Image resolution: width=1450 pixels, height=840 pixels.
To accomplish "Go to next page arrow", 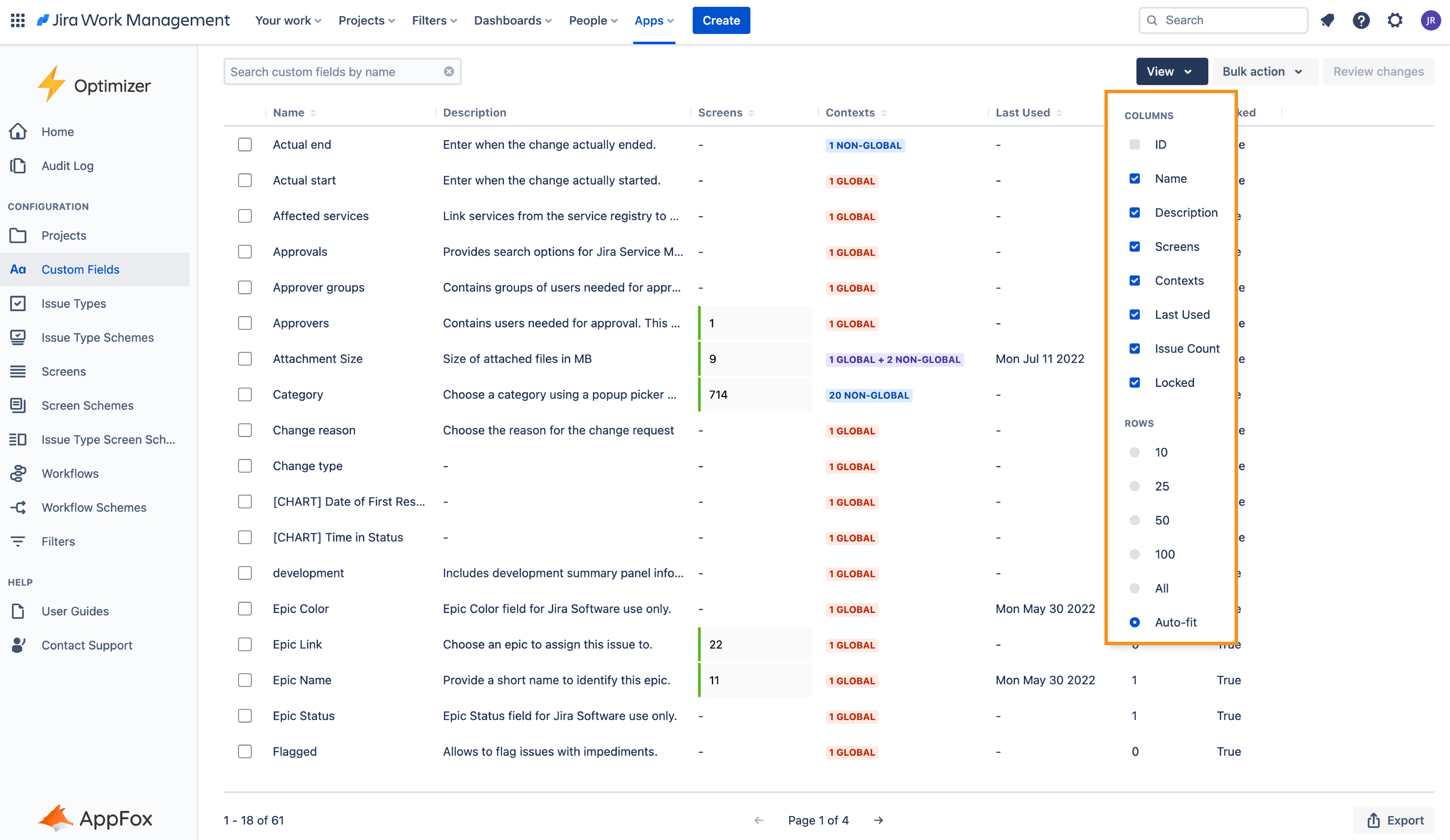I will tap(878, 820).
